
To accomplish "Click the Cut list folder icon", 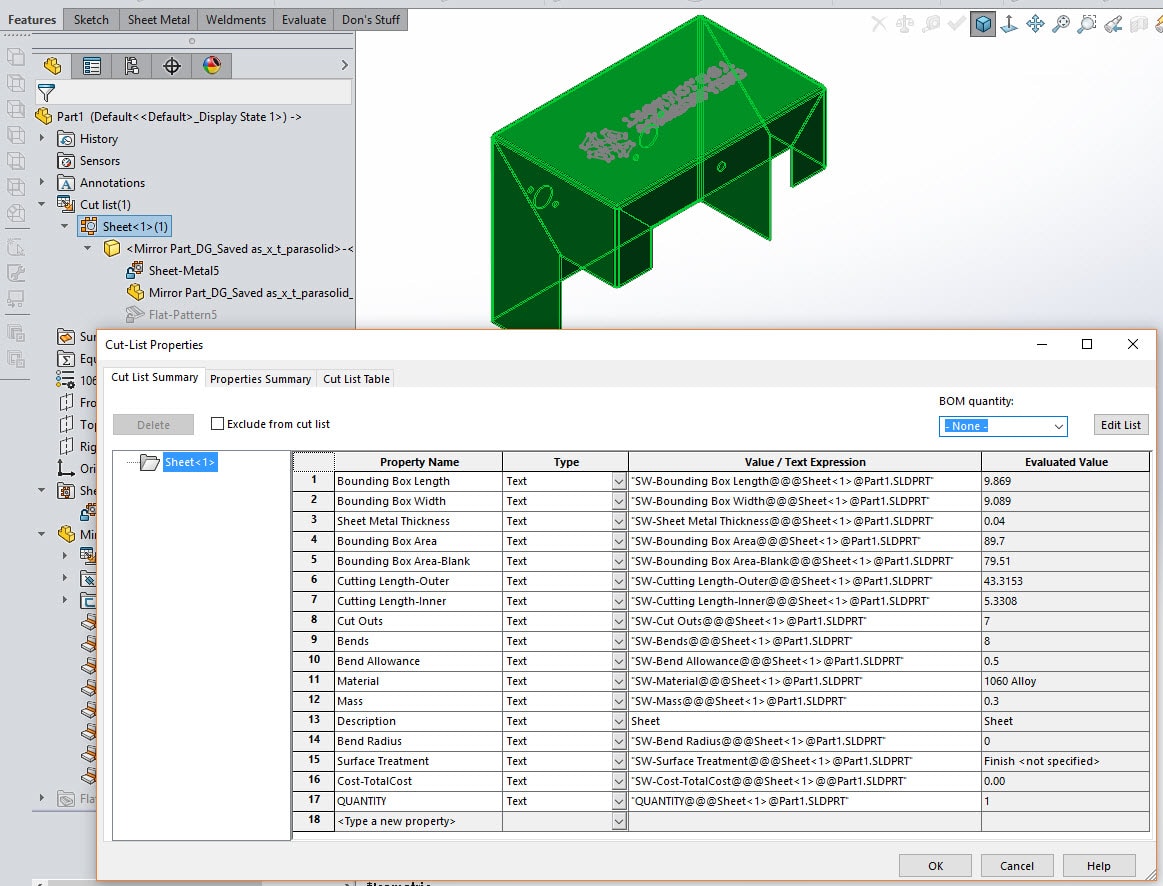I will 66,204.
